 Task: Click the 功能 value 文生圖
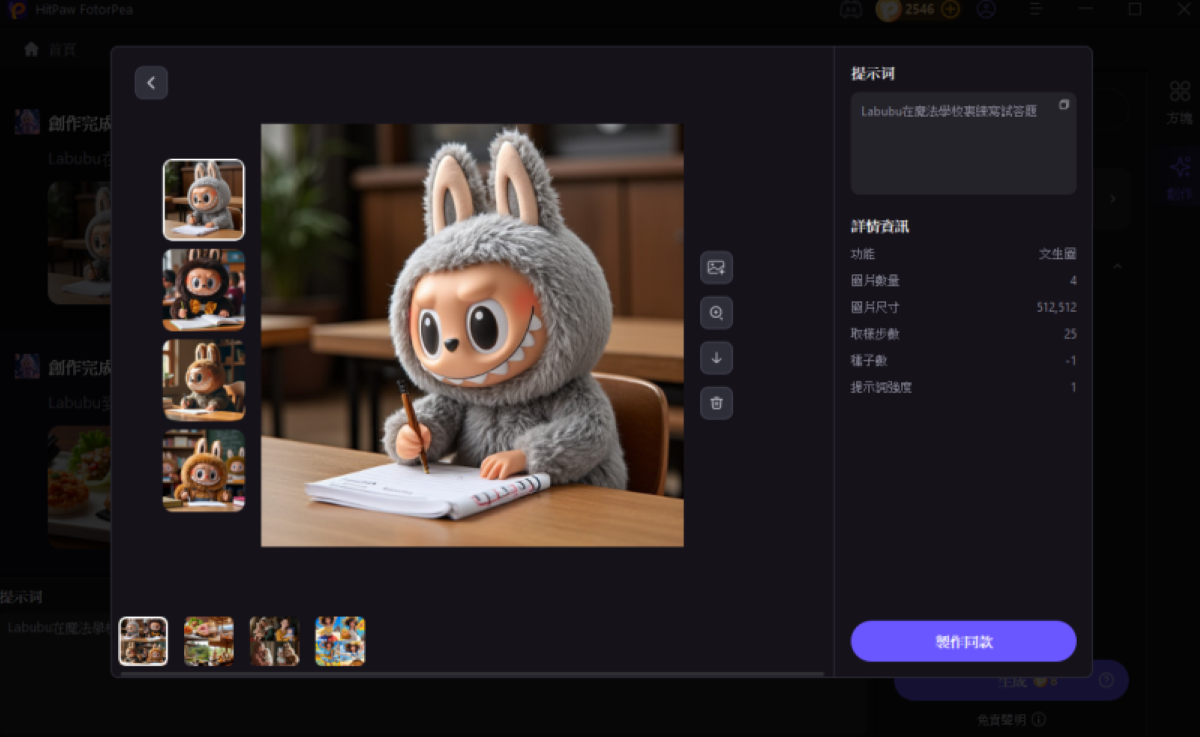tap(1057, 254)
